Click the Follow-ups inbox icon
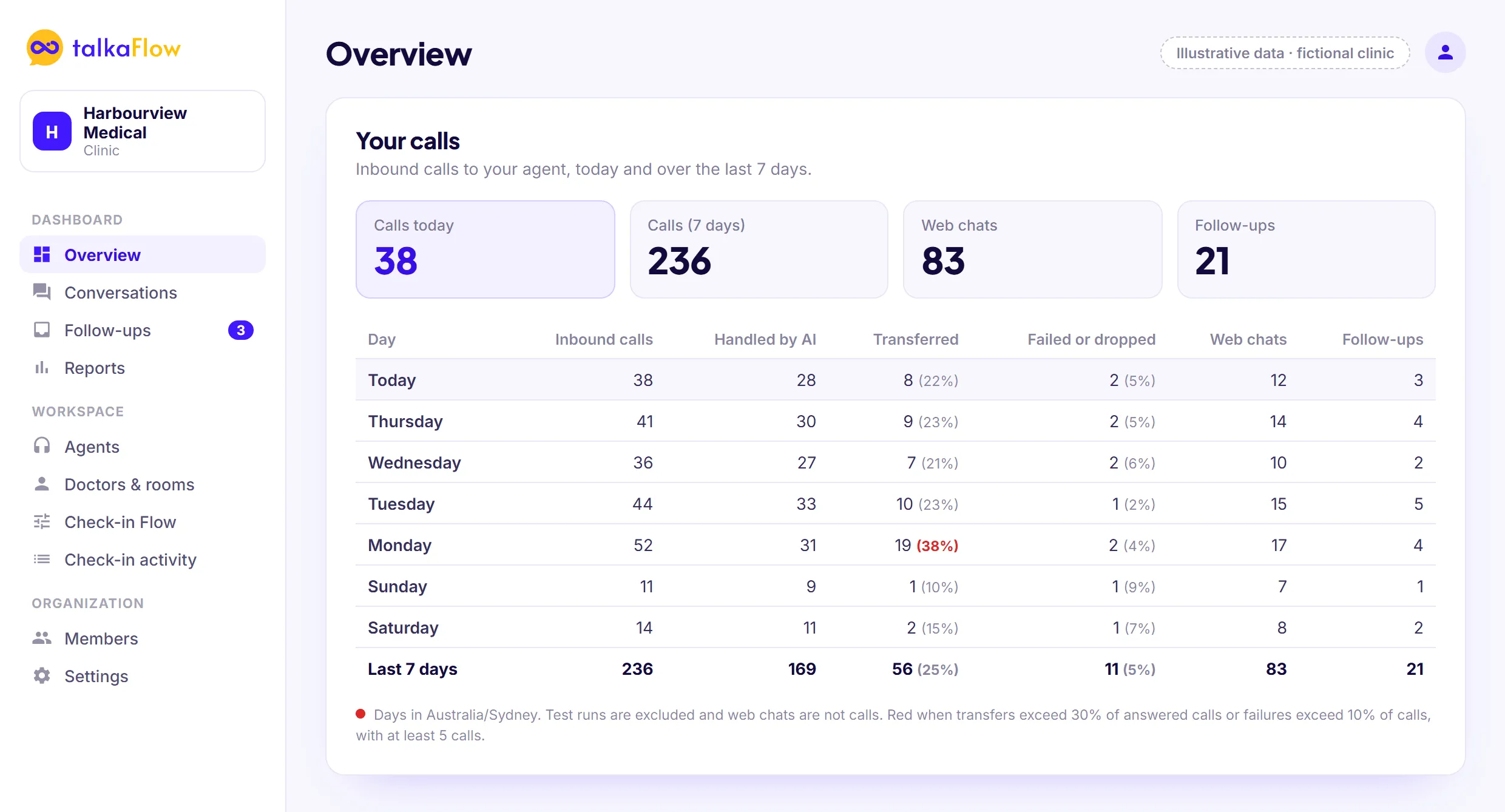 coord(42,330)
